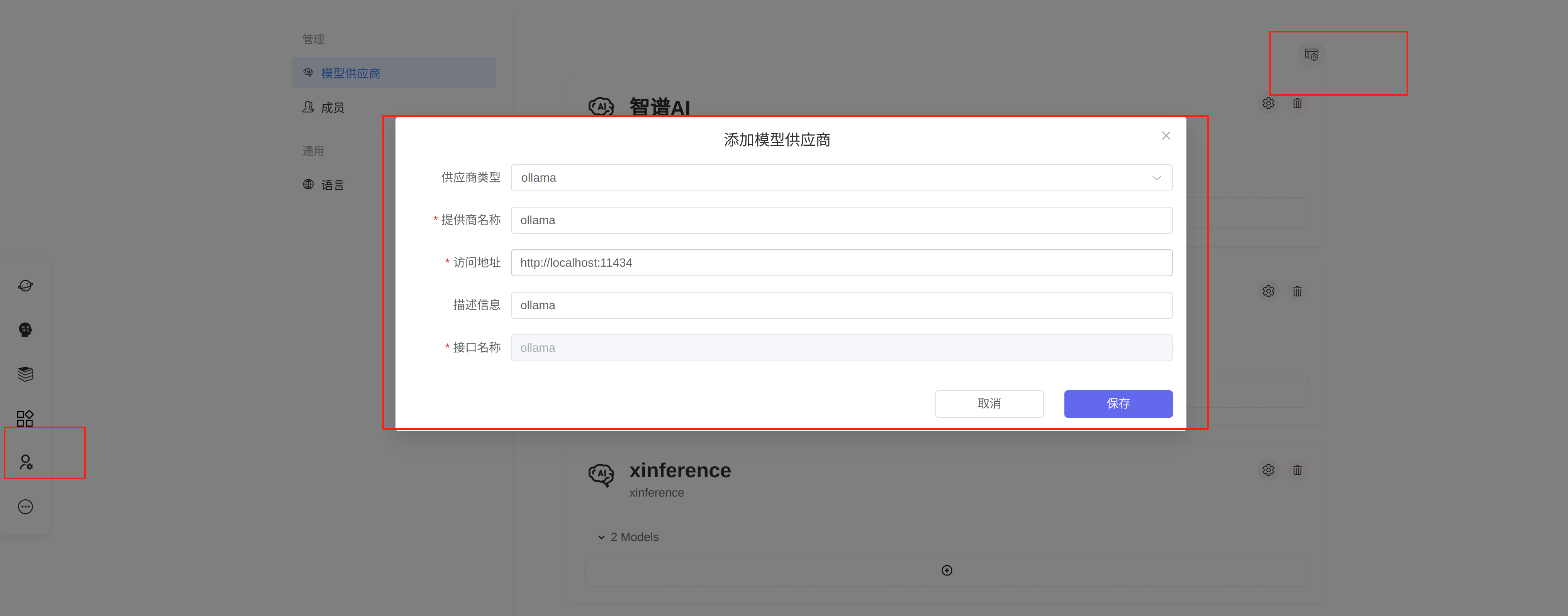Screen dimensions: 1568x616
Task: Click the plus icon to add xinference model
Action: click(x=947, y=570)
